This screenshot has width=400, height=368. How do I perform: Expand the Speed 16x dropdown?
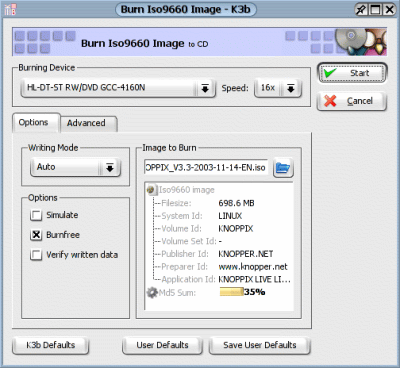point(278,88)
